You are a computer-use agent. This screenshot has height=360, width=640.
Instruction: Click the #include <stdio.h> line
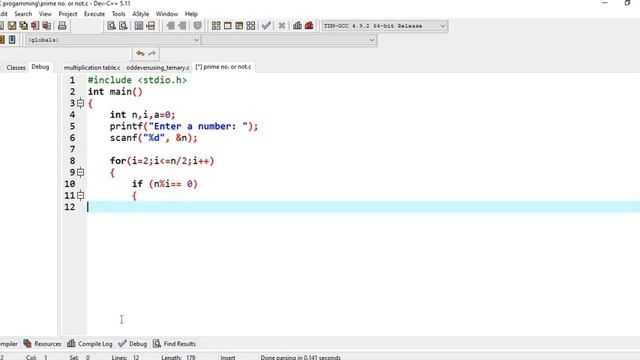pos(137,80)
